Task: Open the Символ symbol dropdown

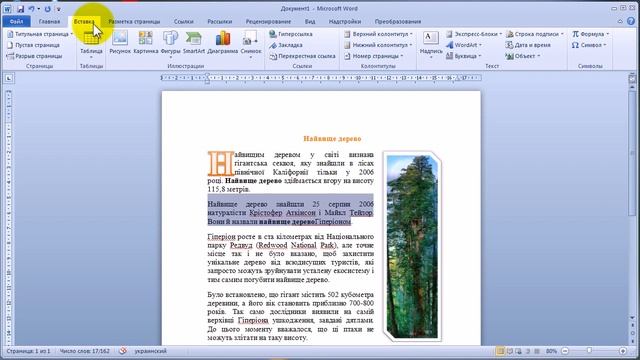Action: click(x=589, y=45)
